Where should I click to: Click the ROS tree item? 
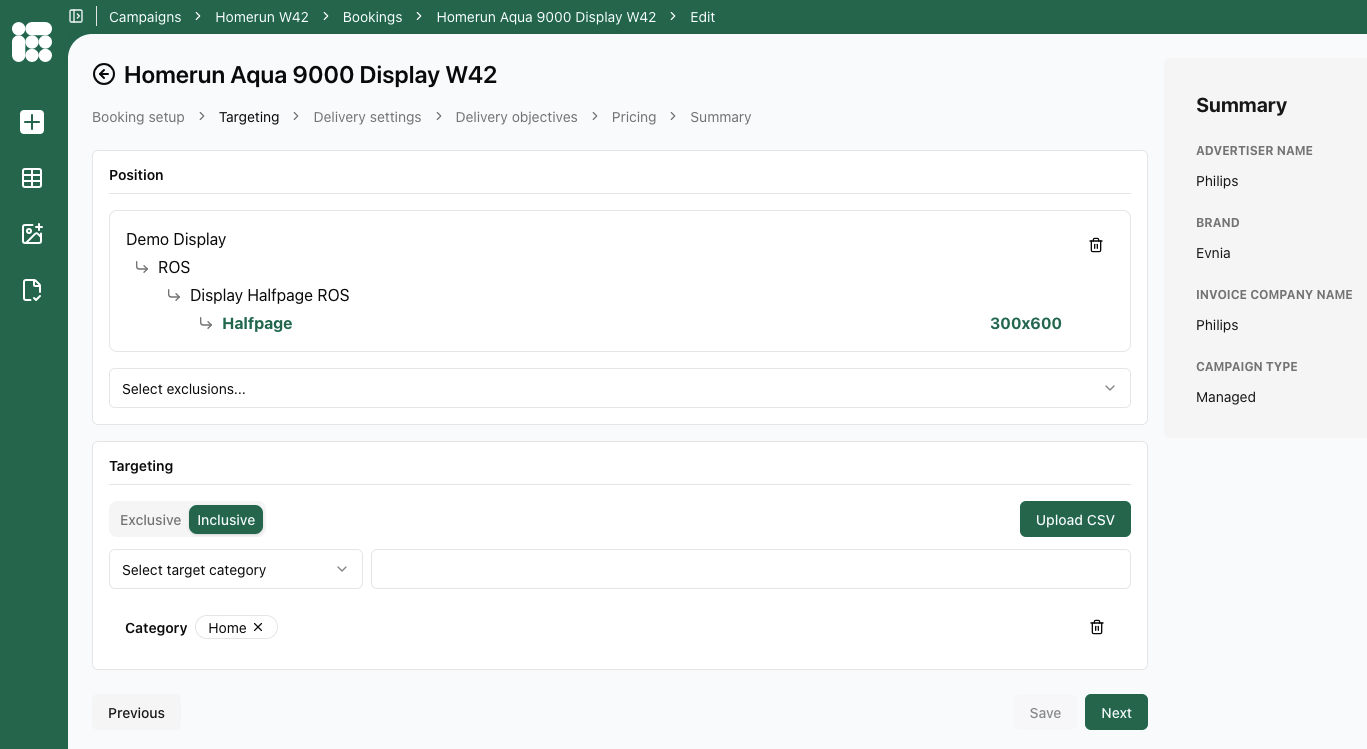tap(174, 267)
